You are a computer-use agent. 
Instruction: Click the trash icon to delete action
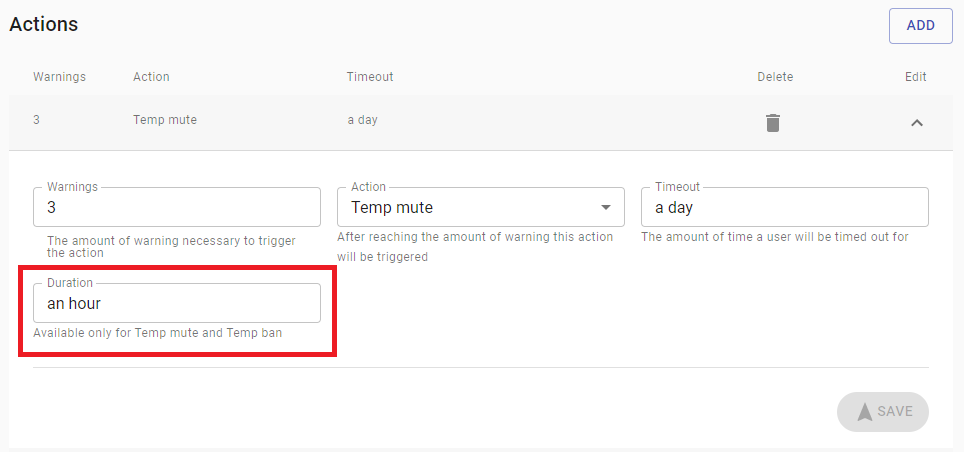tap(773, 122)
